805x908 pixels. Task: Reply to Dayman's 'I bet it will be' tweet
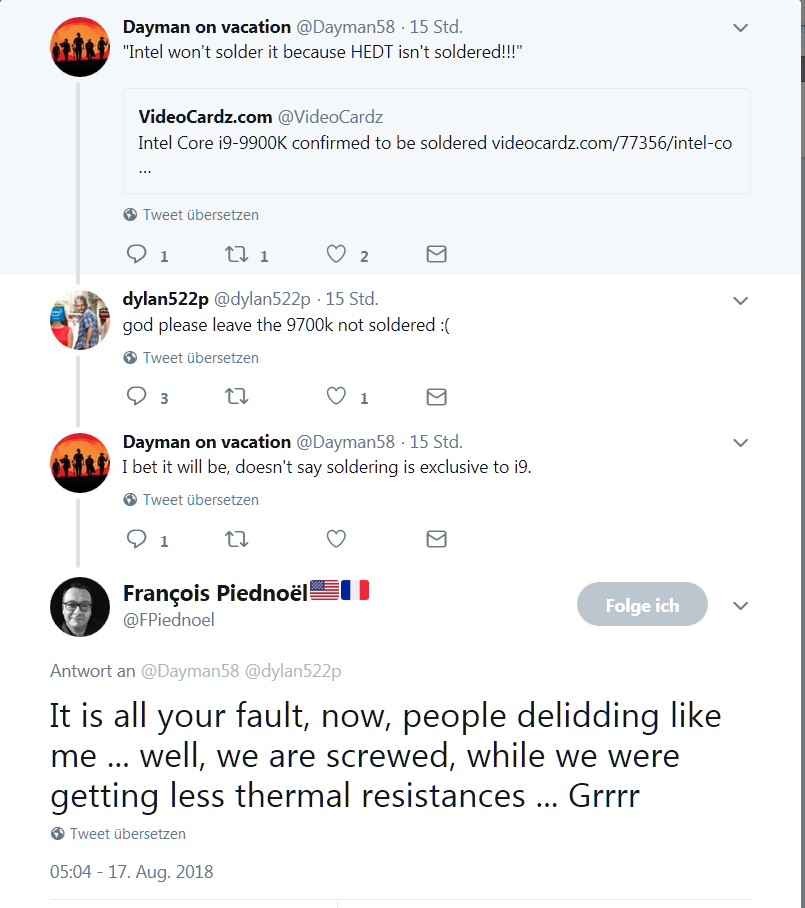coord(136,539)
